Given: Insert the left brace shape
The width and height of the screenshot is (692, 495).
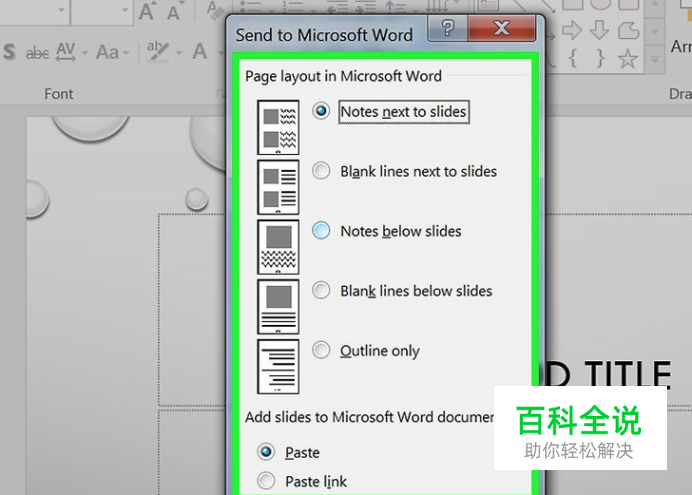Looking at the screenshot, I should pyautogui.click(x=573, y=58).
